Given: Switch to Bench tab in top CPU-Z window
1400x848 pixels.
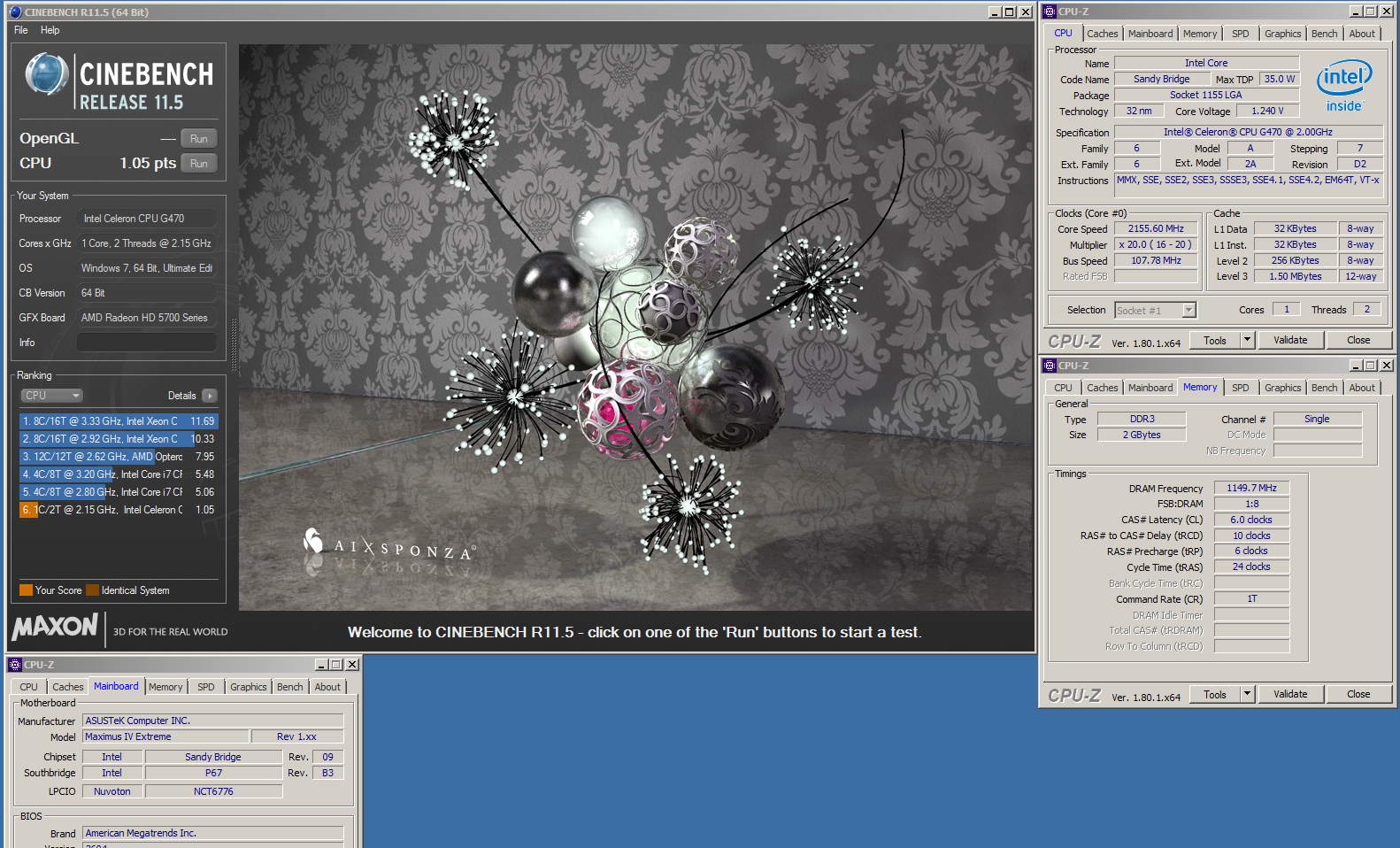Looking at the screenshot, I should 1325,34.
